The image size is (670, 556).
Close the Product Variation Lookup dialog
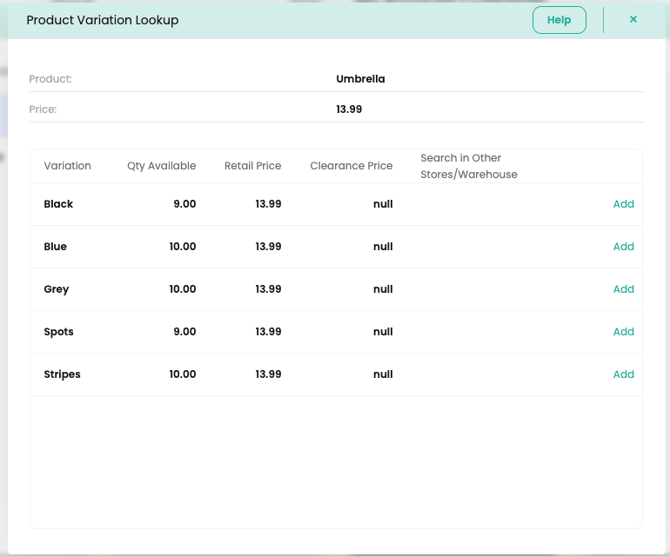tap(633, 20)
